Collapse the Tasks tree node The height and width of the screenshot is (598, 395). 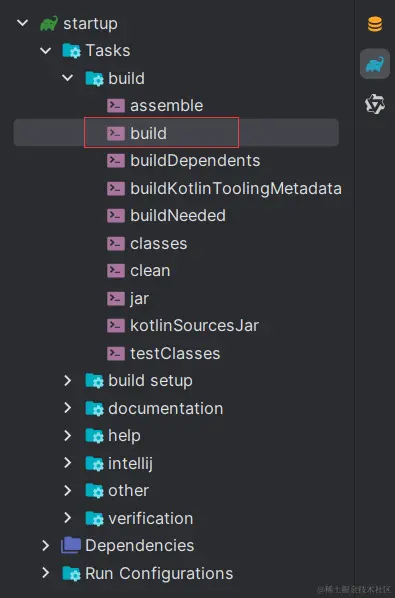pyautogui.click(x=45, y=51)
